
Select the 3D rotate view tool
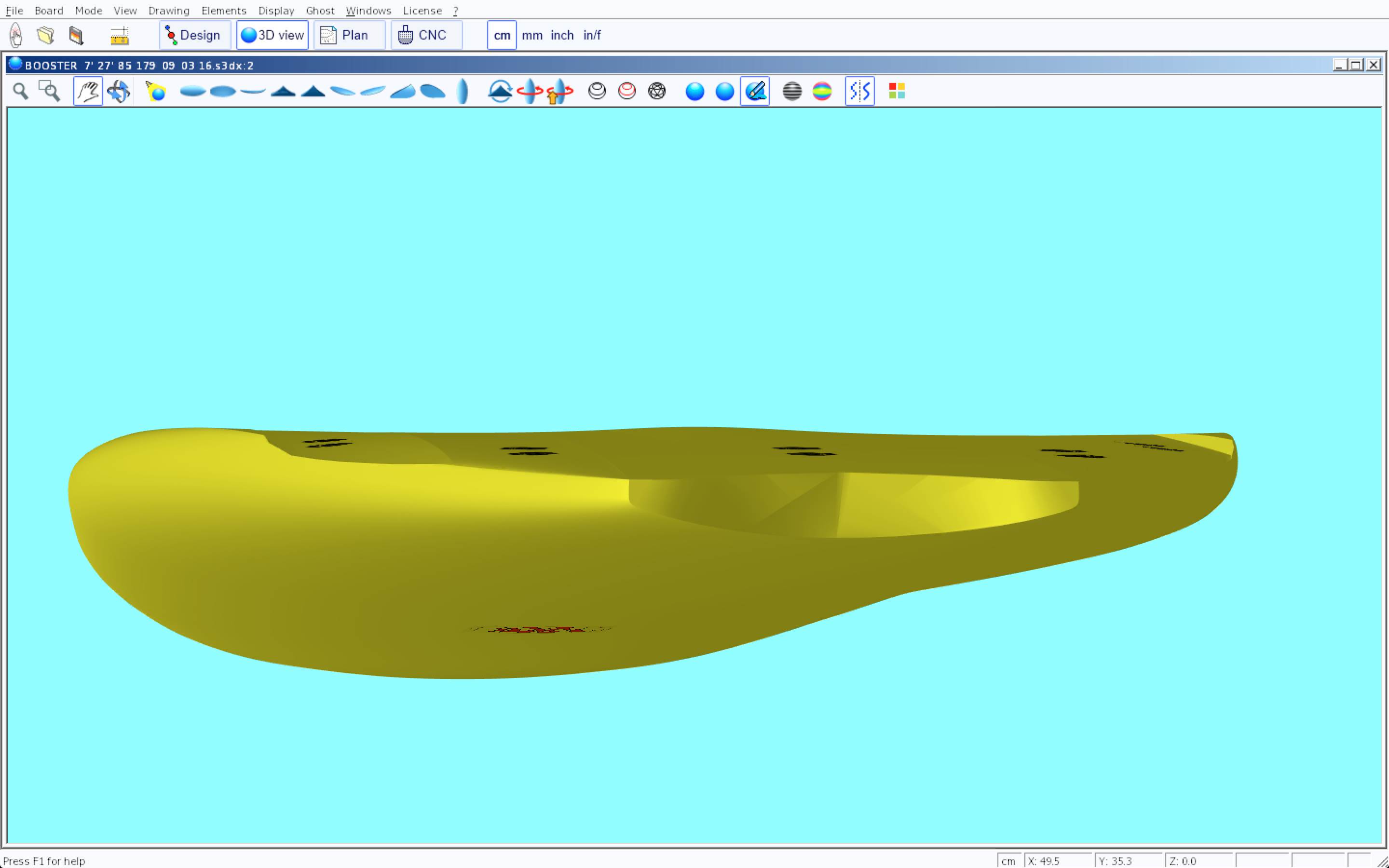(119, 91)
